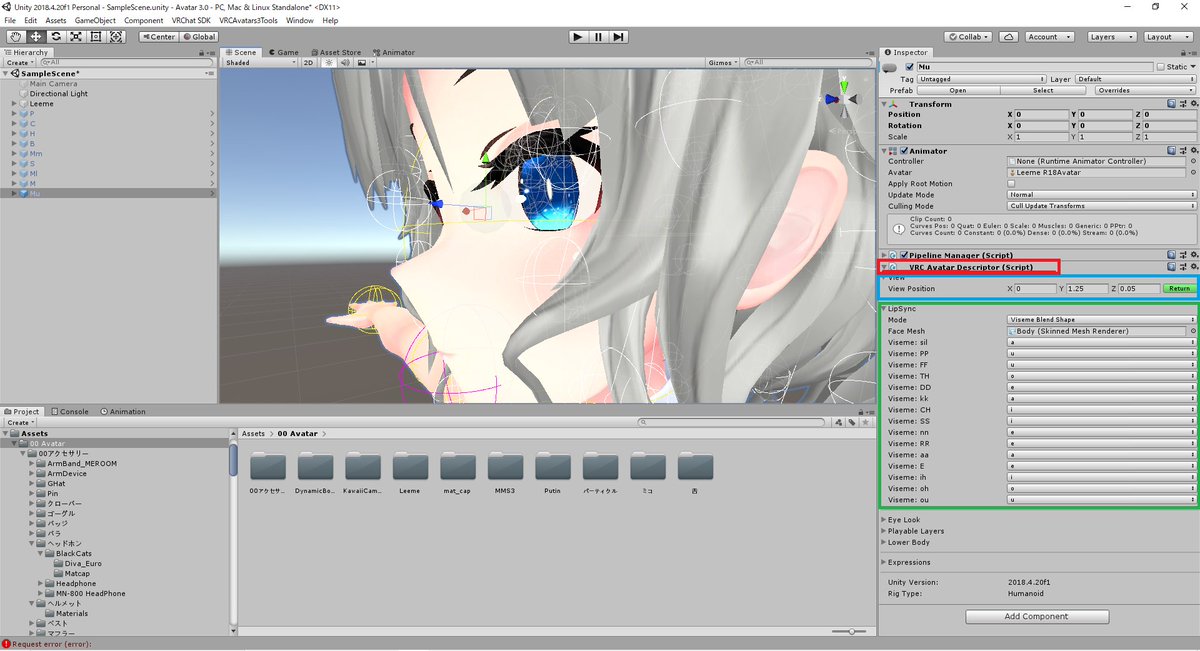Screen dimensions: 1200x651
Task: Toggle scene lighting sun icon
Action: click(328, 62)
